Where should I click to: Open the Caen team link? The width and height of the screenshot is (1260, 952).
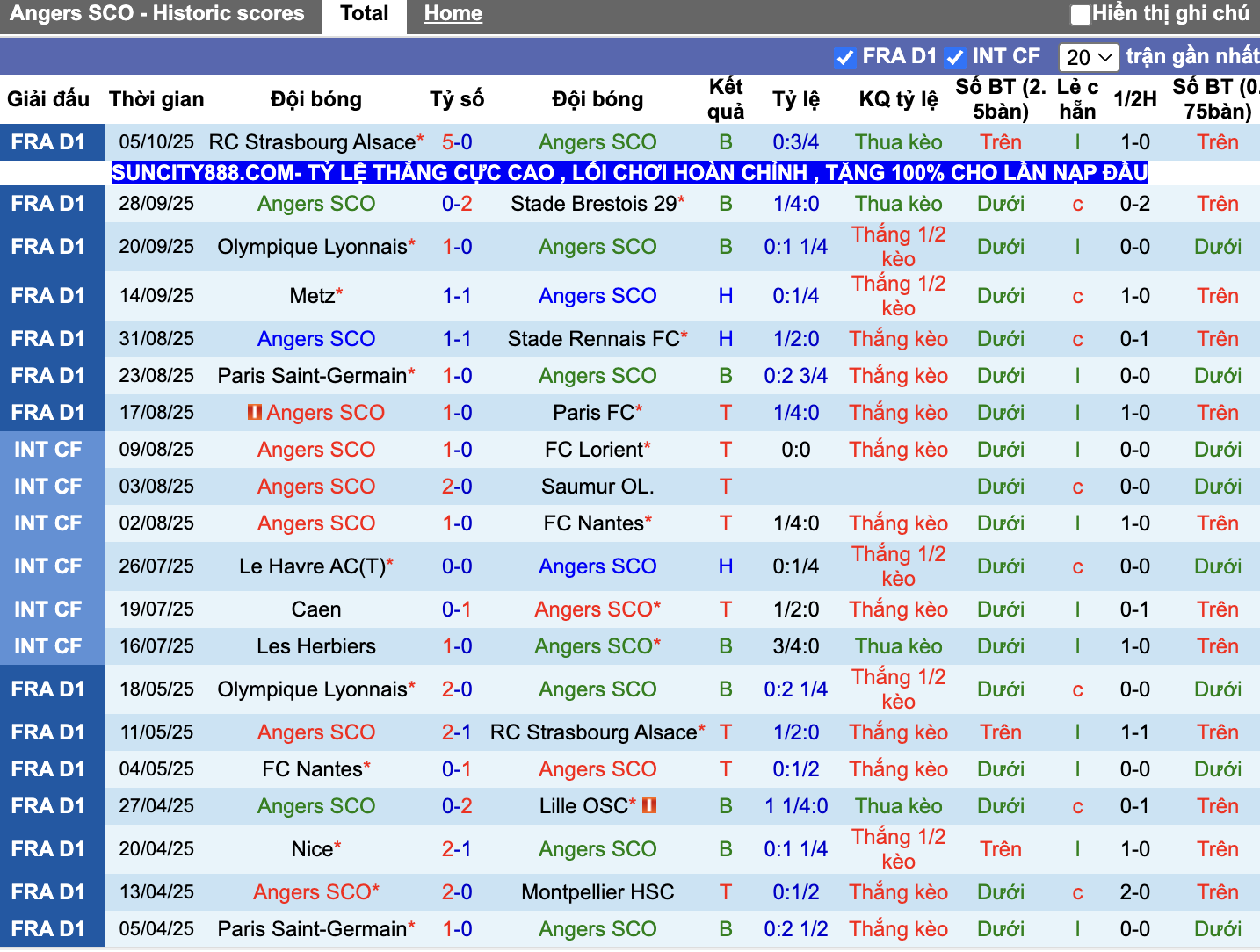pos(316,609)
